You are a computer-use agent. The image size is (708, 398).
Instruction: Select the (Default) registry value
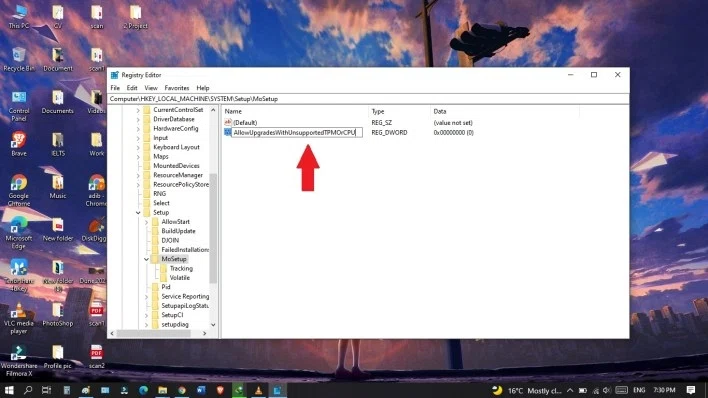point(245,123)
